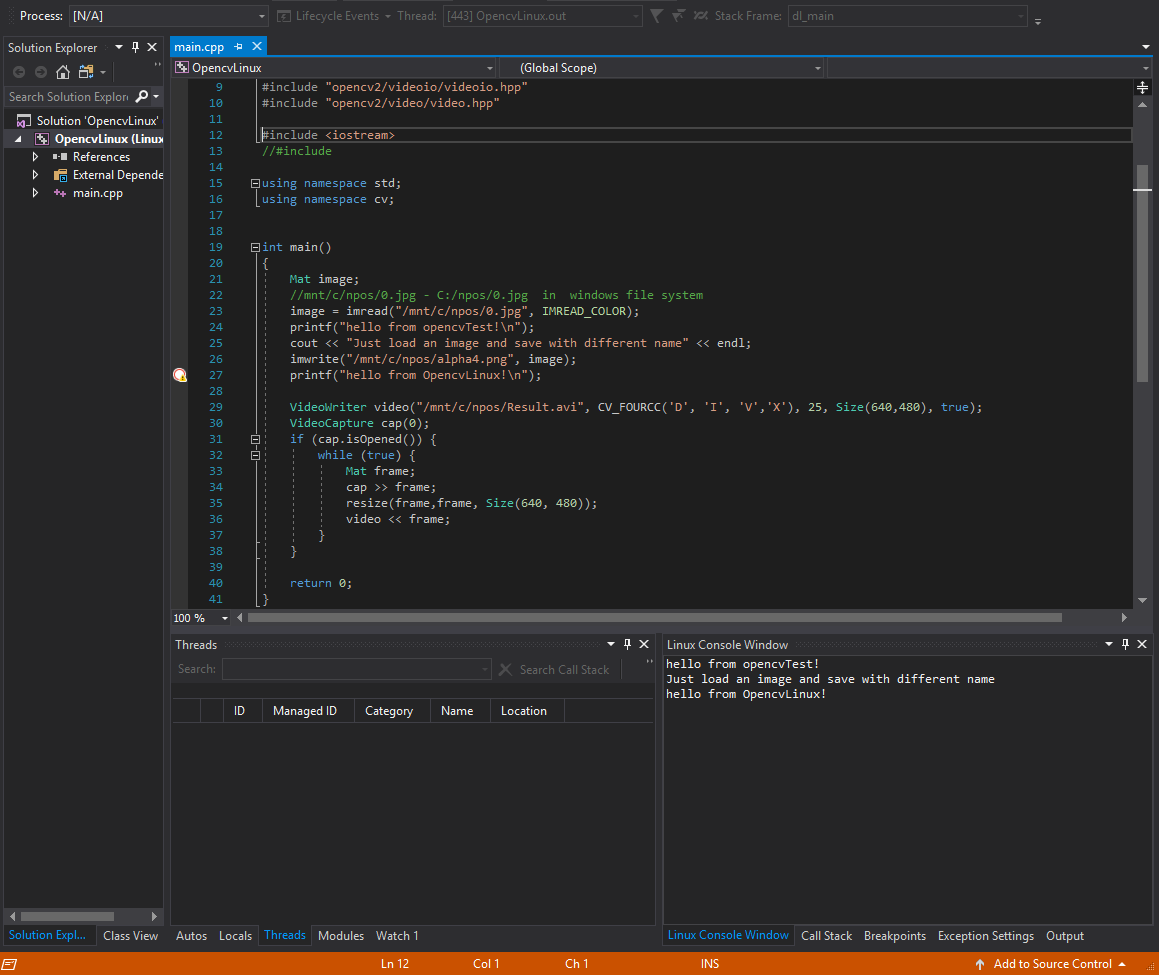Click the Search Solution Explorer input field

[x=68, y=97]
